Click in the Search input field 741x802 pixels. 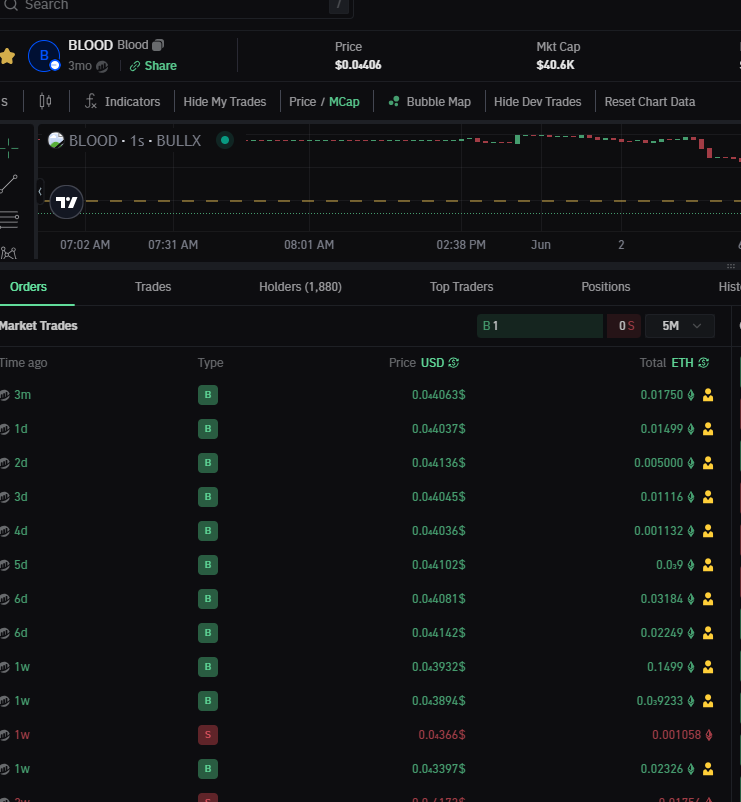coord(174,6)
